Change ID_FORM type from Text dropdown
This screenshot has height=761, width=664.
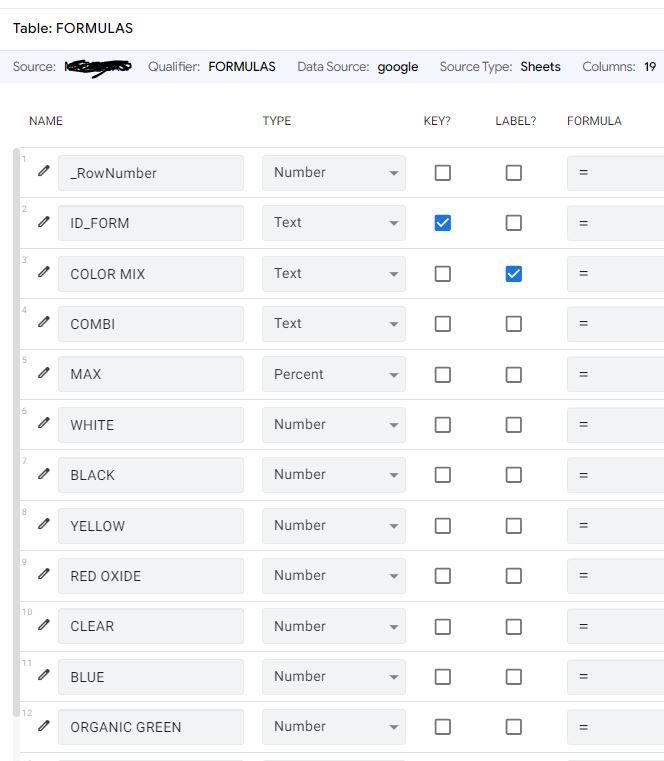pos(334,223)
